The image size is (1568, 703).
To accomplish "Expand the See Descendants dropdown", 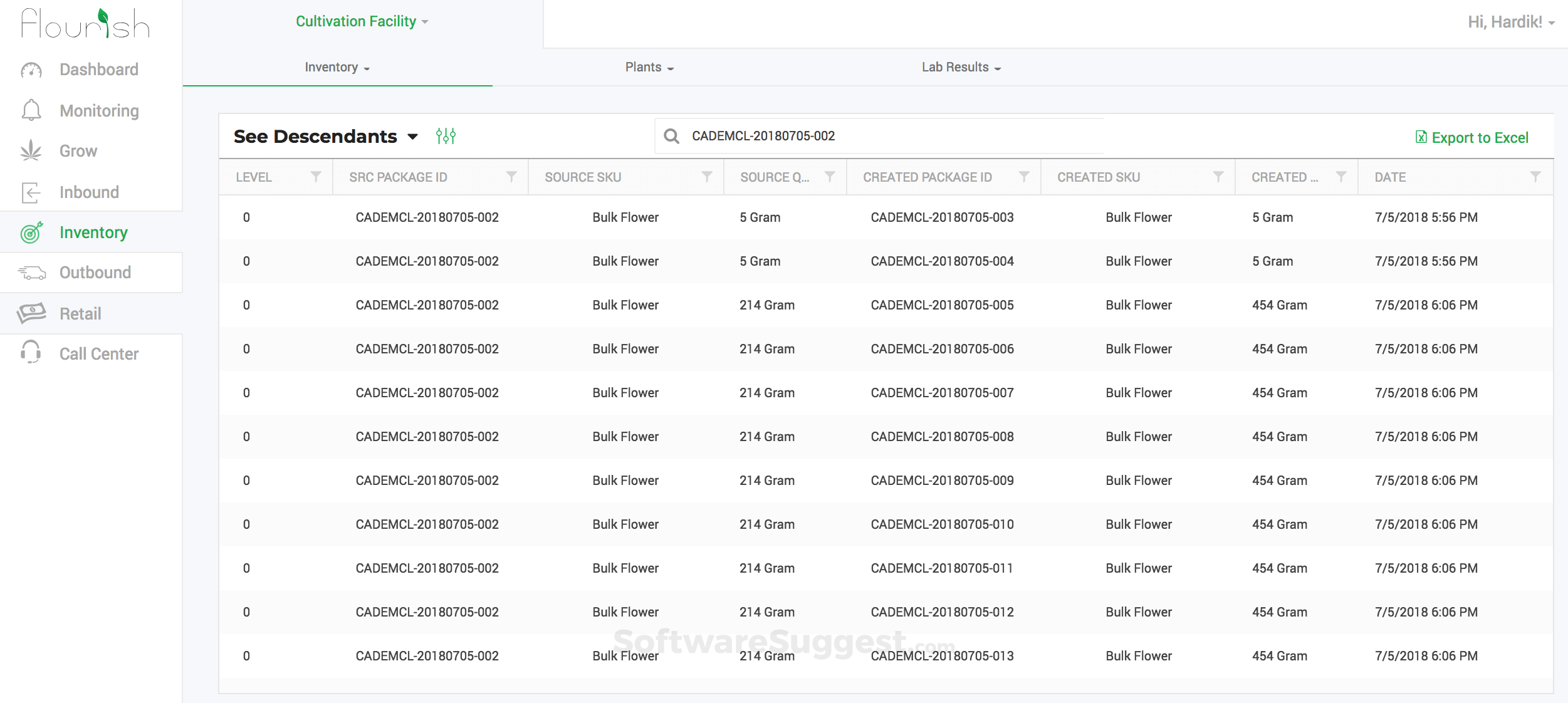I will (x=412, y=137).
